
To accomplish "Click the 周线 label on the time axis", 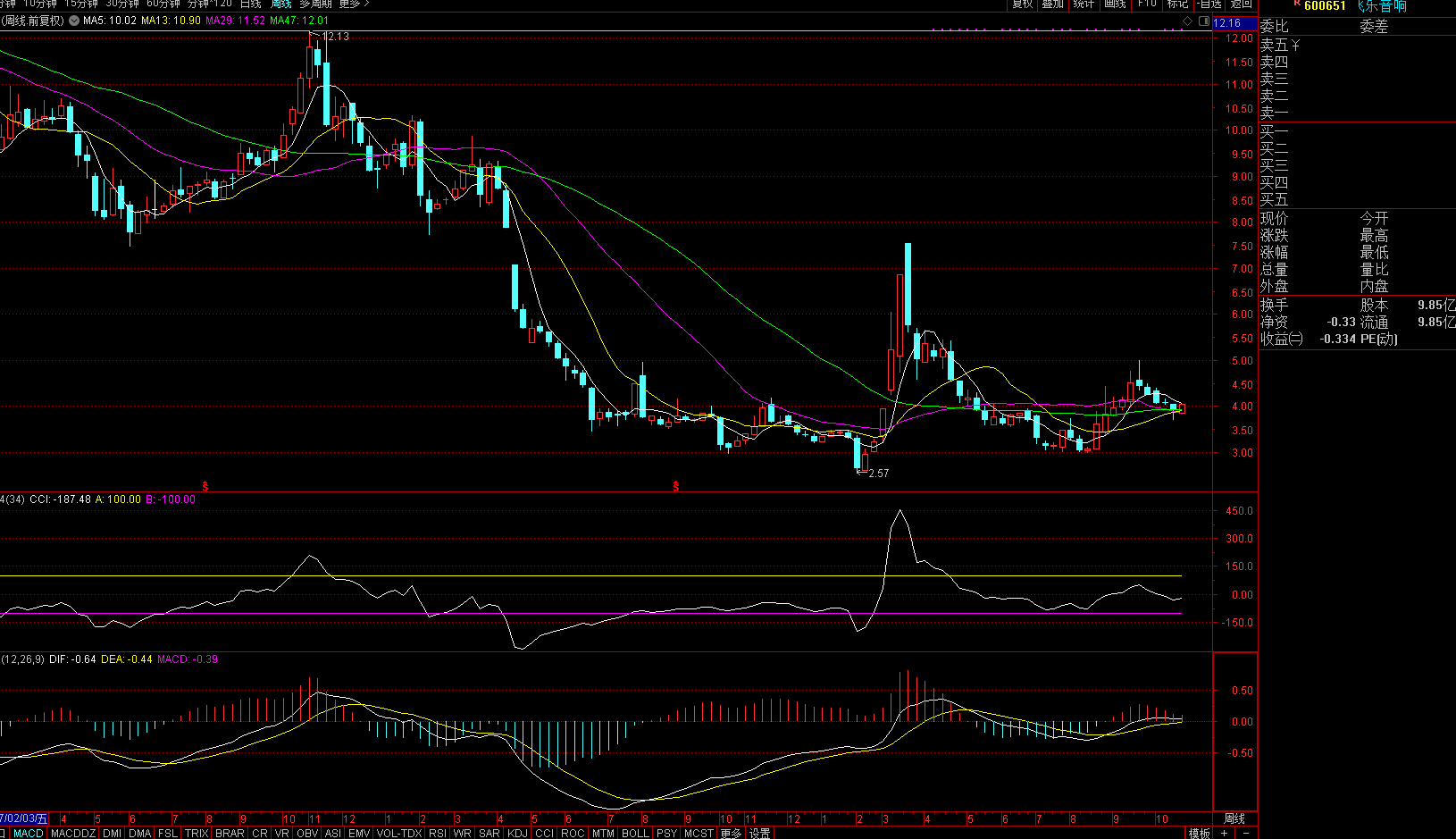I will 1234,818.
